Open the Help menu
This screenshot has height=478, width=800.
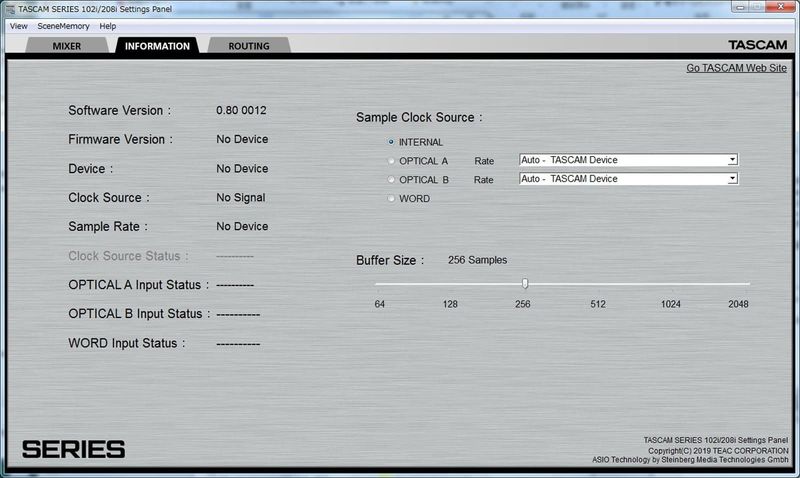[108, 26]
